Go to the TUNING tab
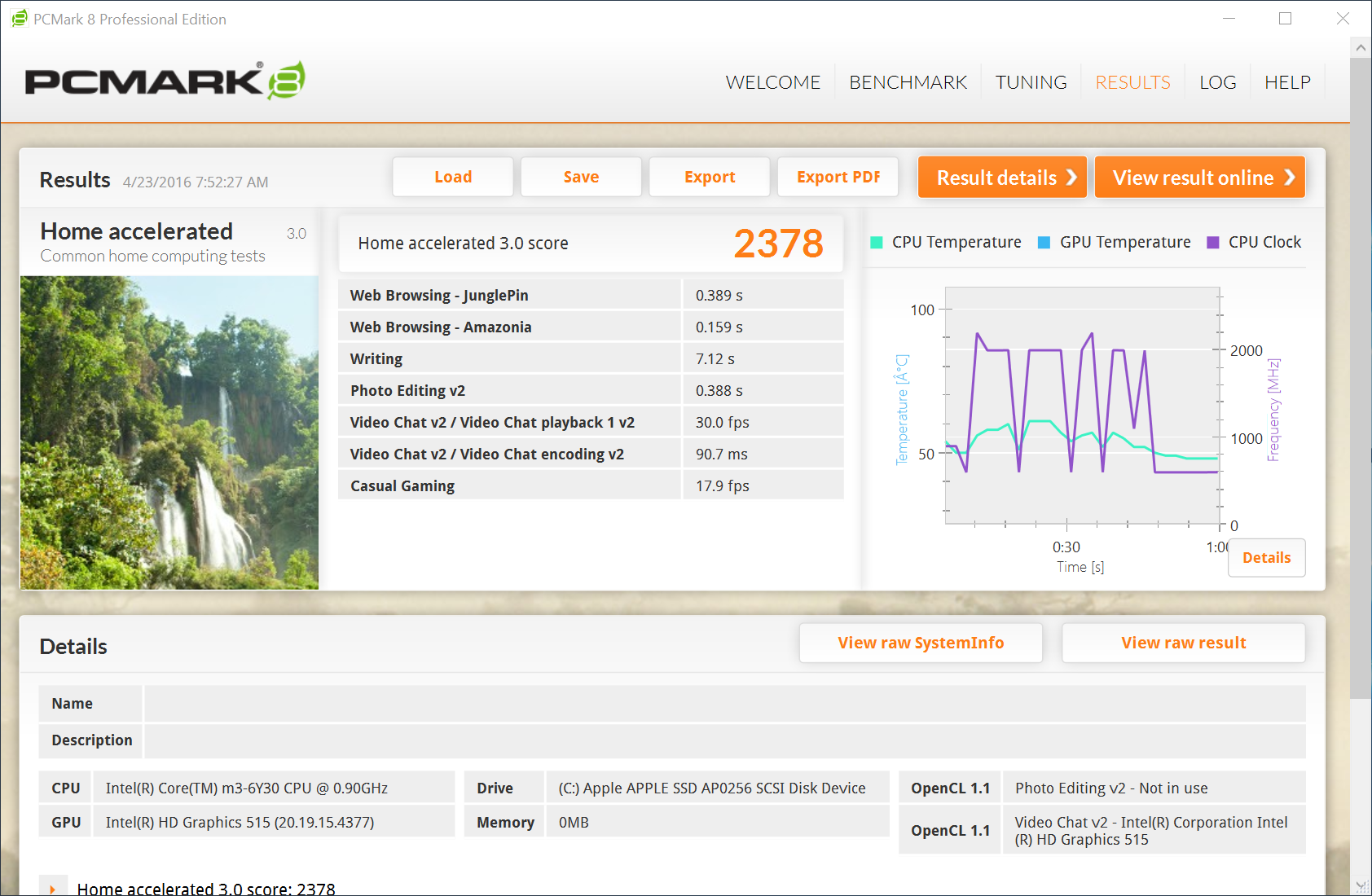This screenshot has width=1372, height=896. [x=1031, y=82]
